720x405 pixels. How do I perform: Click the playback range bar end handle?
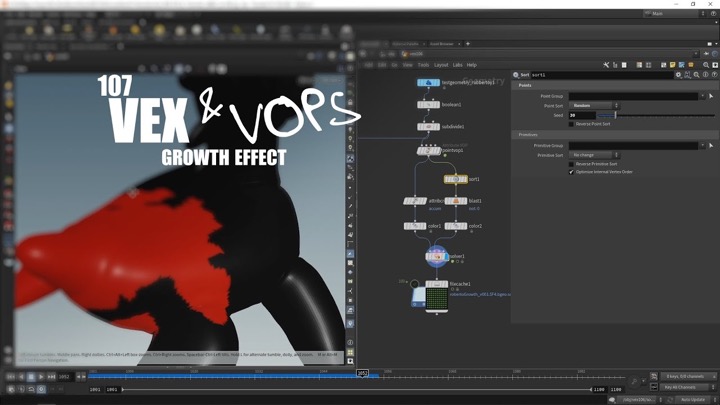pyautogui.click(x=591, y=389)
